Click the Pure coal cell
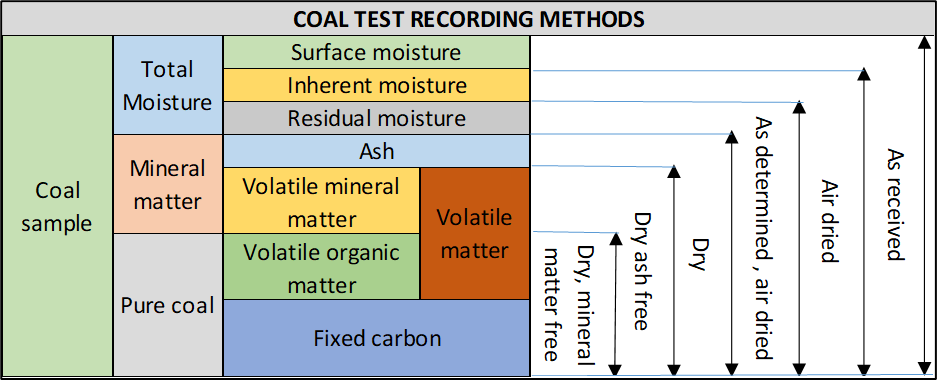This screenshot has height=380, width=937. pyautogui.click(x=168, y=305)
